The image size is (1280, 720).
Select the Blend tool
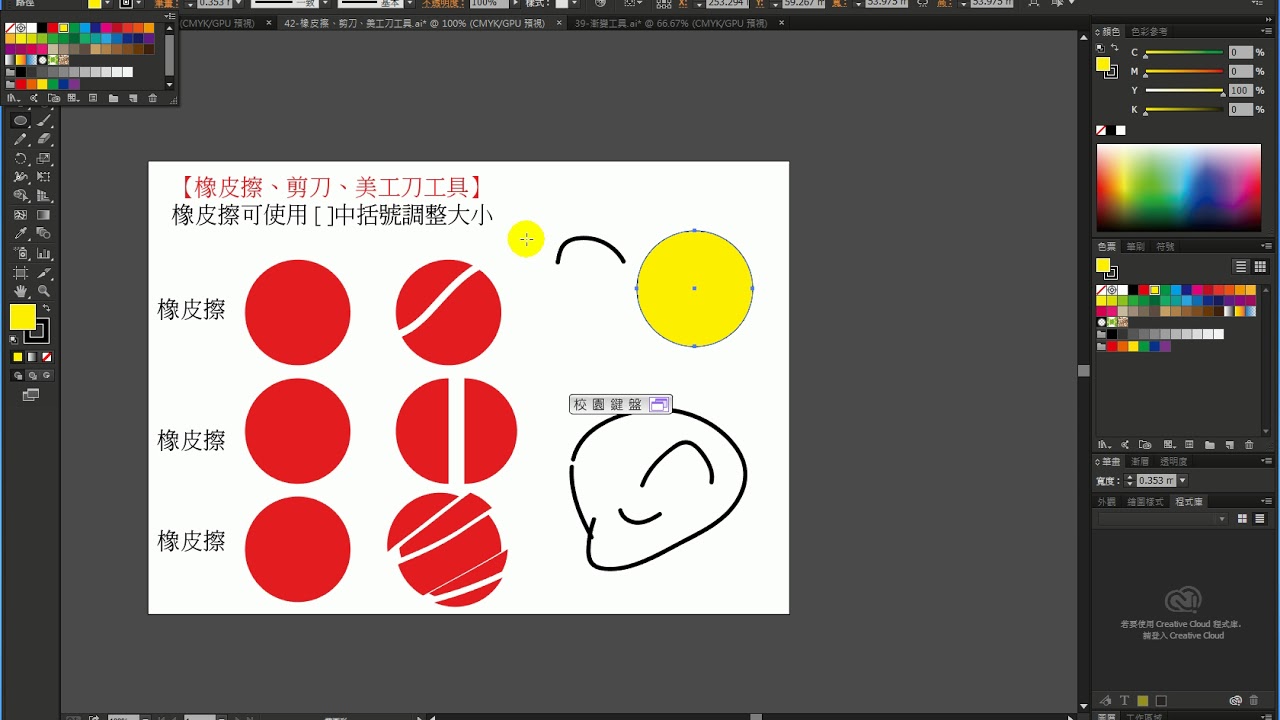pos(44,234)
